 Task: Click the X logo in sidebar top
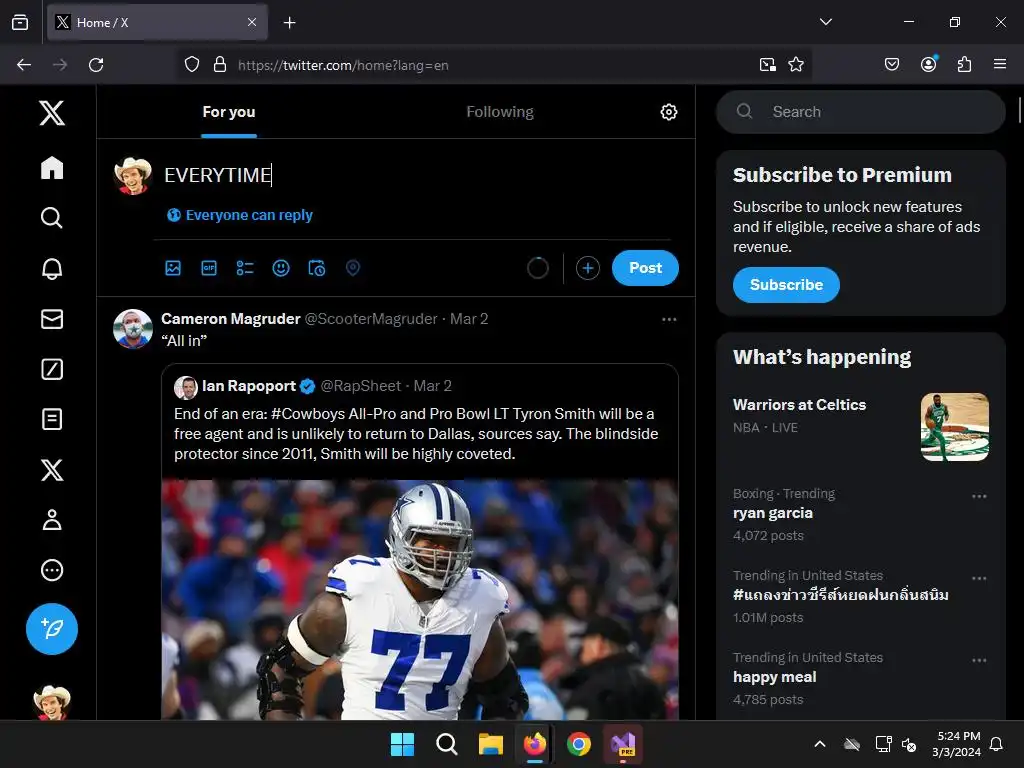point(52,113)
